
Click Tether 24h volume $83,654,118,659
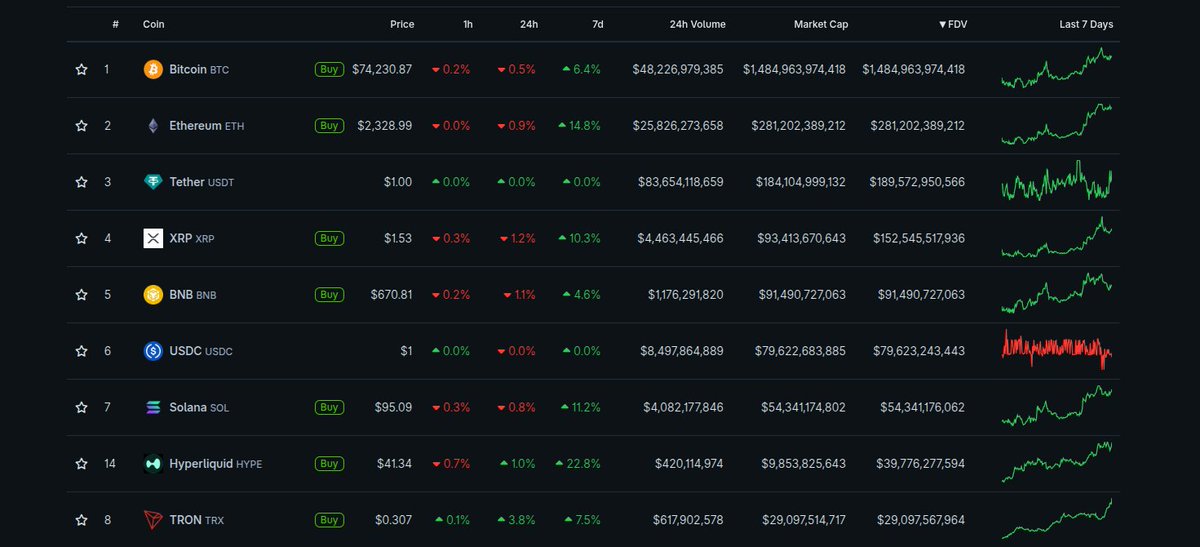coord(678,182)
